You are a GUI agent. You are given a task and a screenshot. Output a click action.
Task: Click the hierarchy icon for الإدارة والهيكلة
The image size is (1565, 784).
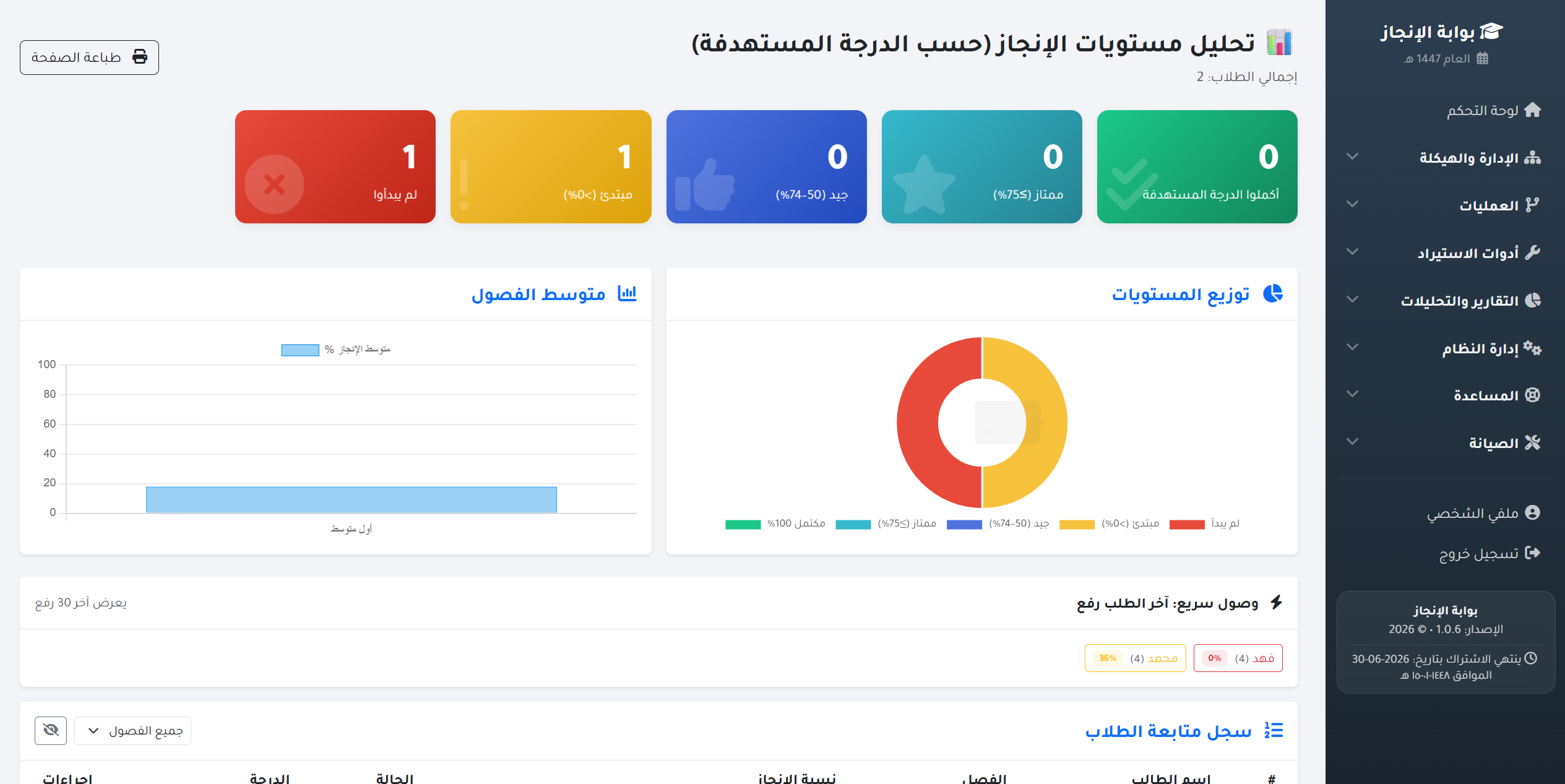point(1532,158)
